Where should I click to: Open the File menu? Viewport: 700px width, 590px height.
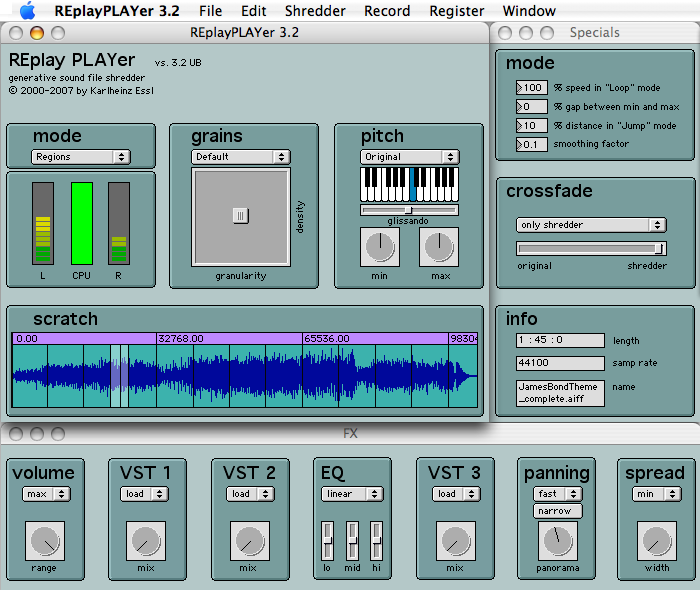210,11
